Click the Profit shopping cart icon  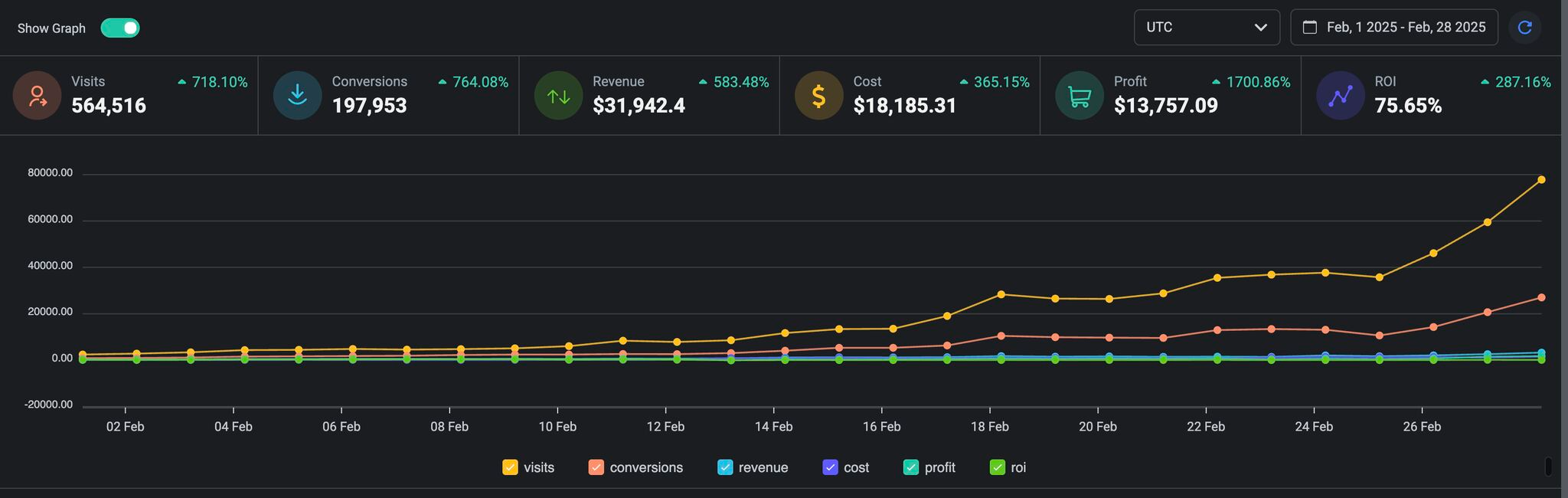pos(1080,96)
